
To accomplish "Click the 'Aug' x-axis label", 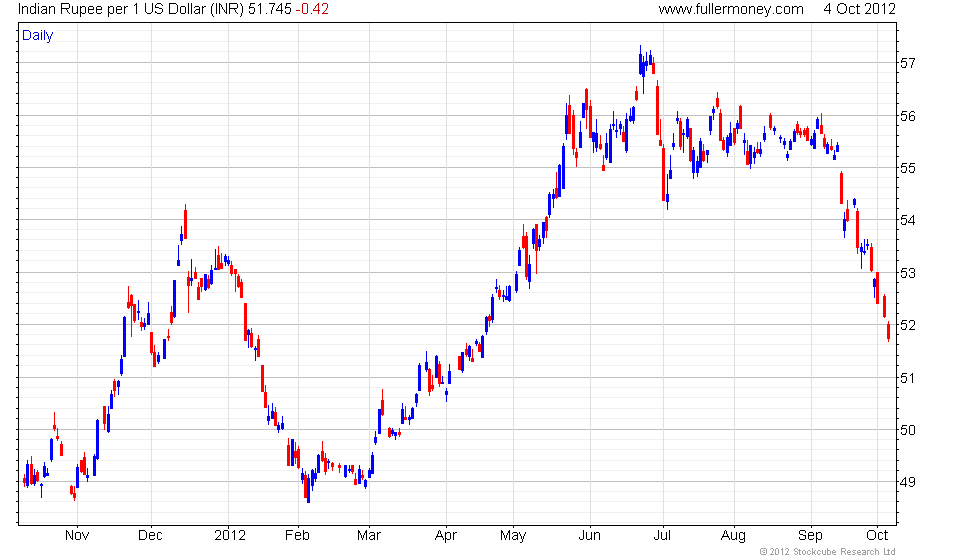I will pos(733,536).
